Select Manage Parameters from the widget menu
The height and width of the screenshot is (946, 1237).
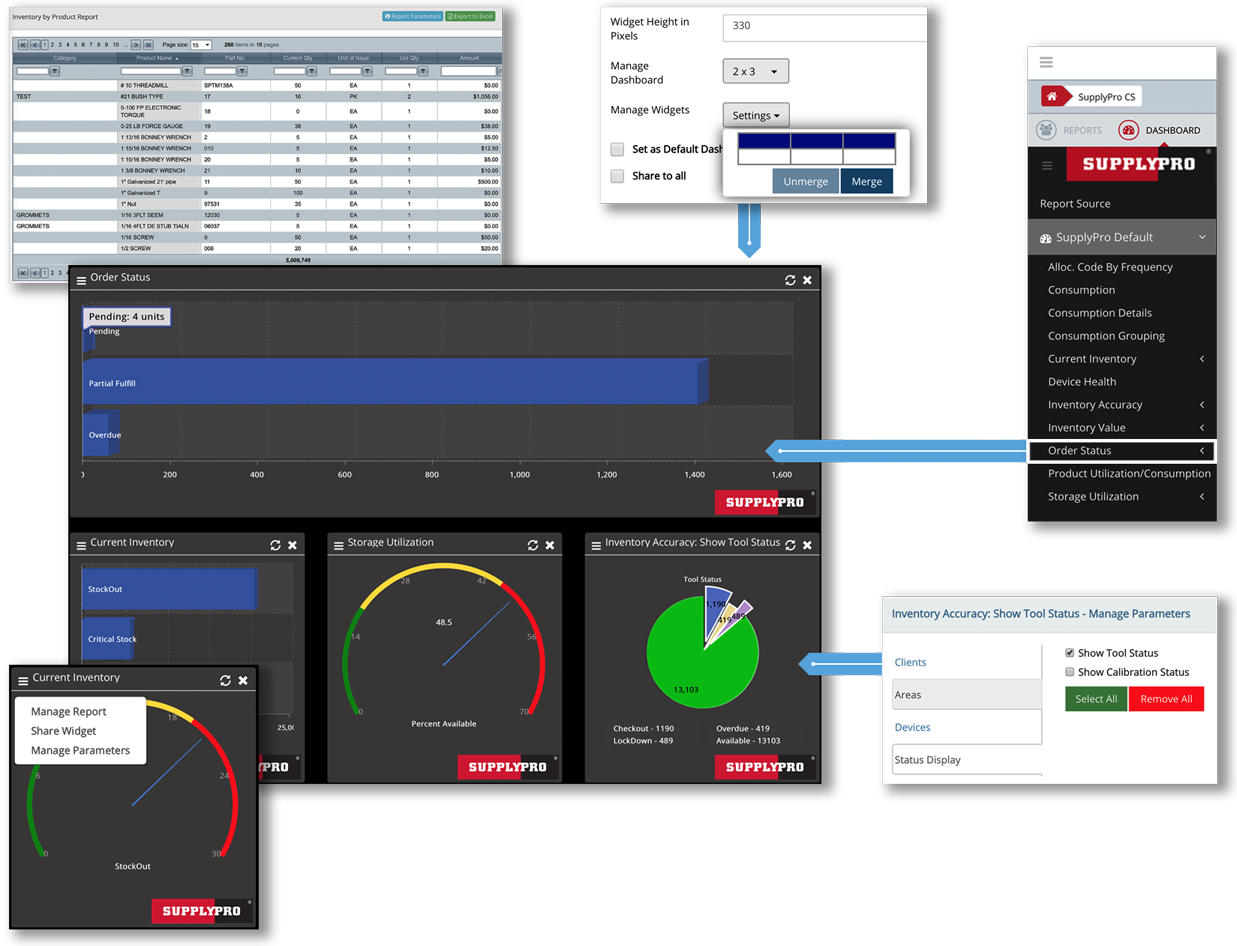point(80,750)
